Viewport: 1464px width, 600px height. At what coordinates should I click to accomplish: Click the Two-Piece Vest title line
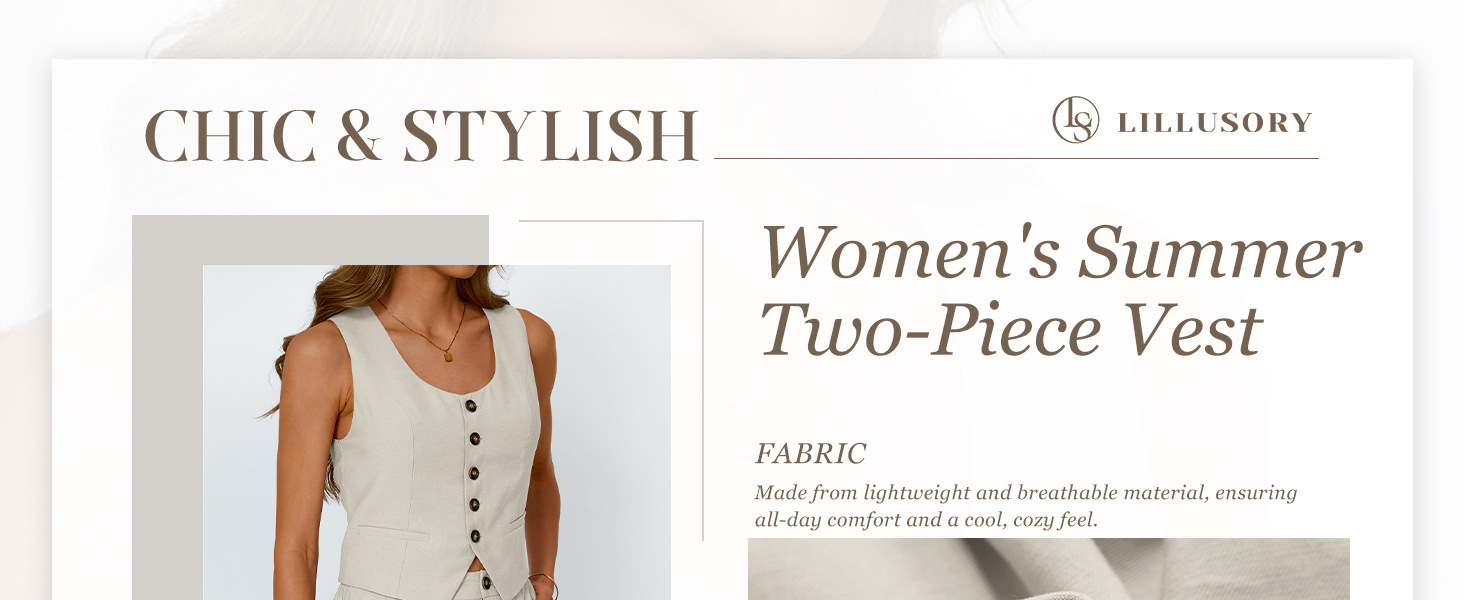[1011, 329]
